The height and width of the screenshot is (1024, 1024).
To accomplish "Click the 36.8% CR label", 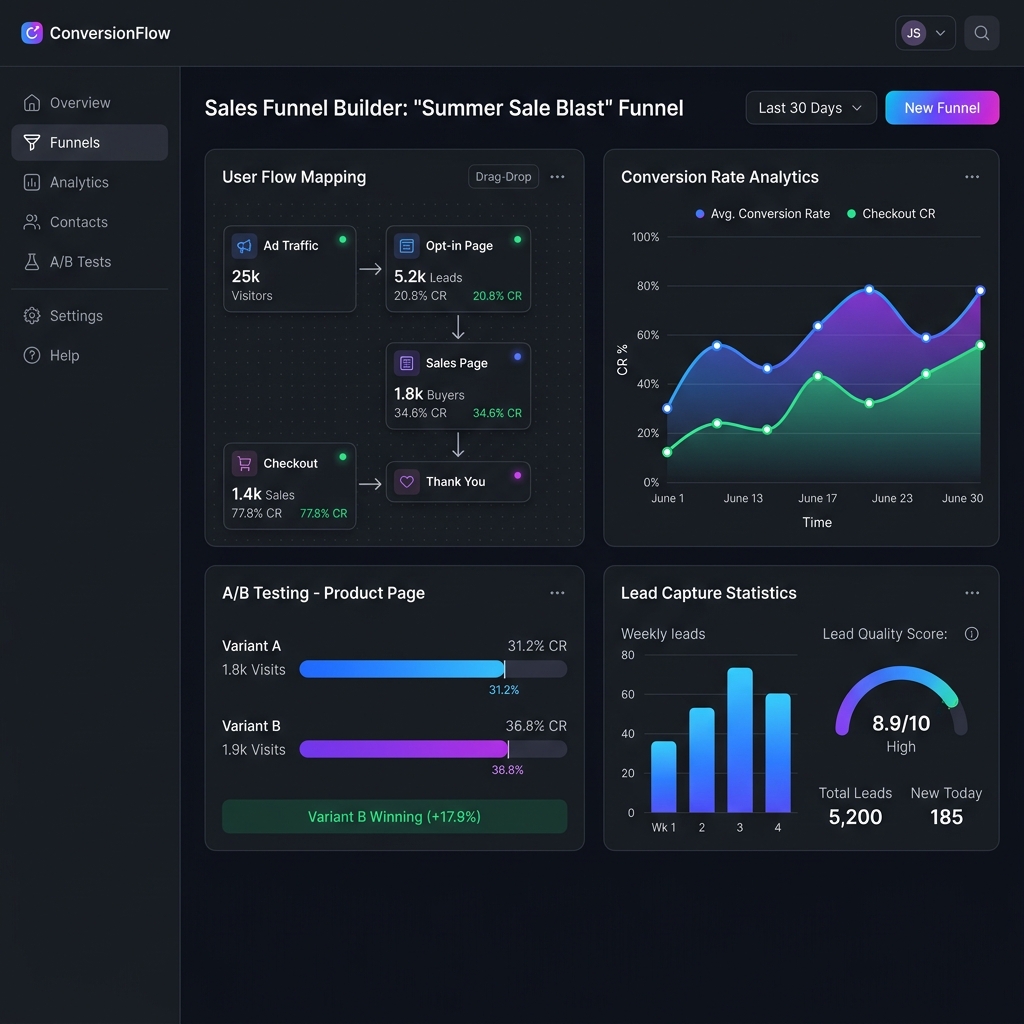I will pyautogui.click(x=536, y=726).
